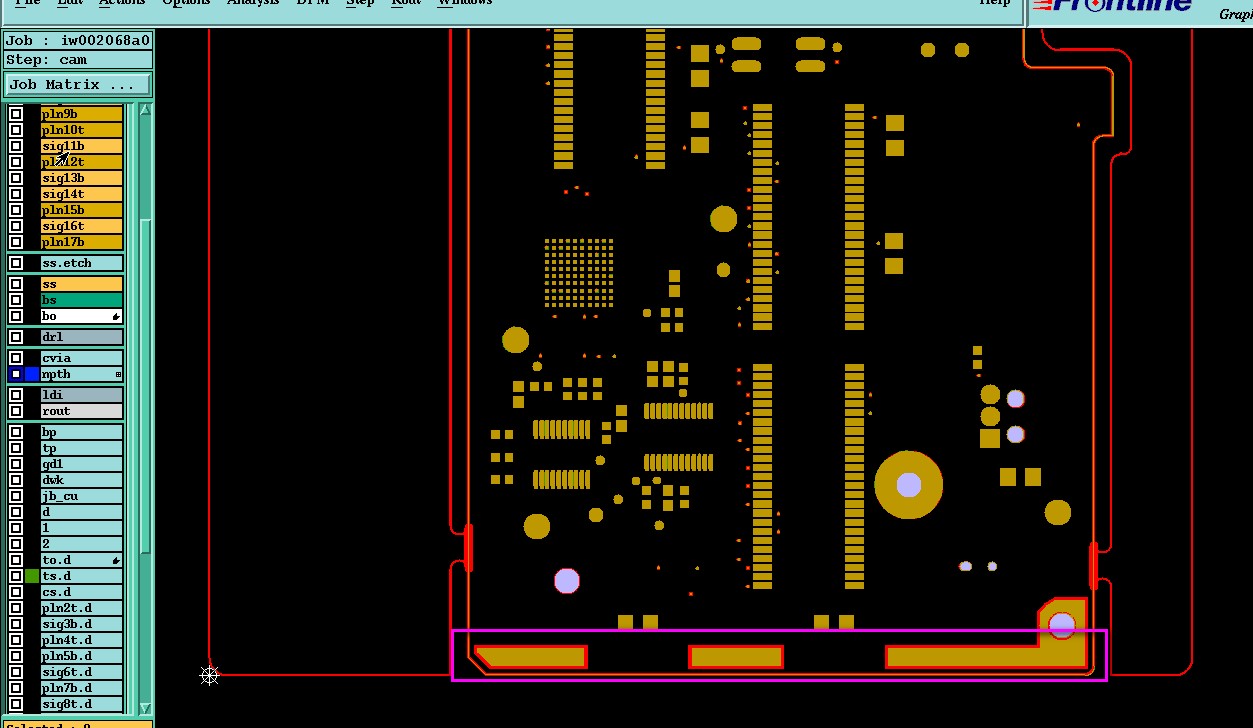Image resolution: width=1253 pixels, height=728 pixels.
Task: Toggle checkbox for layer sig13b
Action: pos(16,178)
